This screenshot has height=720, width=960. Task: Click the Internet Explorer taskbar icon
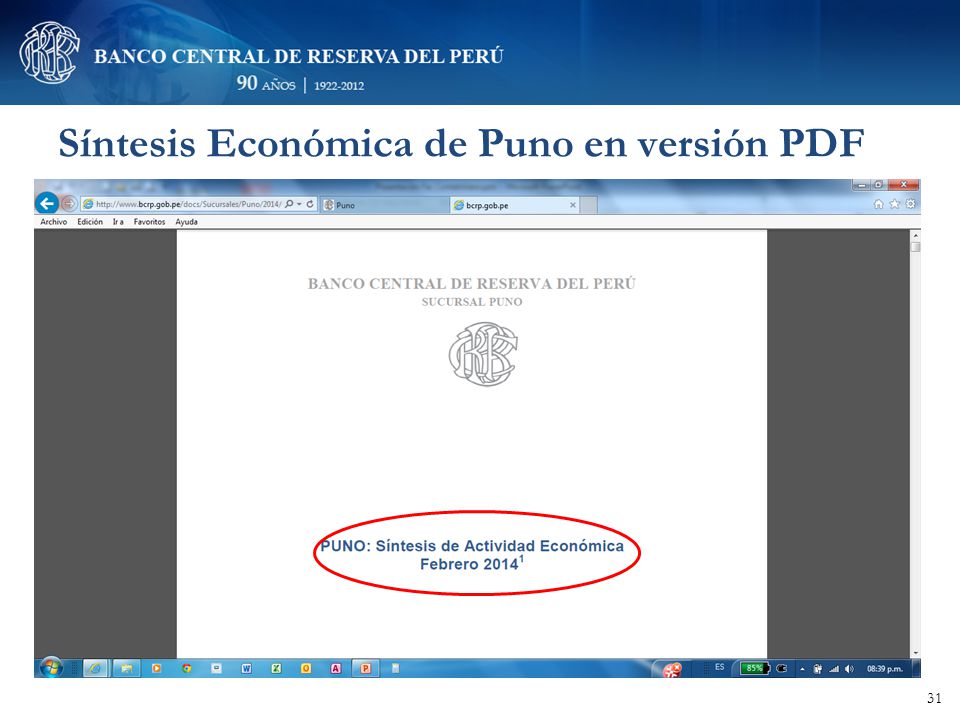pos(95,669)
